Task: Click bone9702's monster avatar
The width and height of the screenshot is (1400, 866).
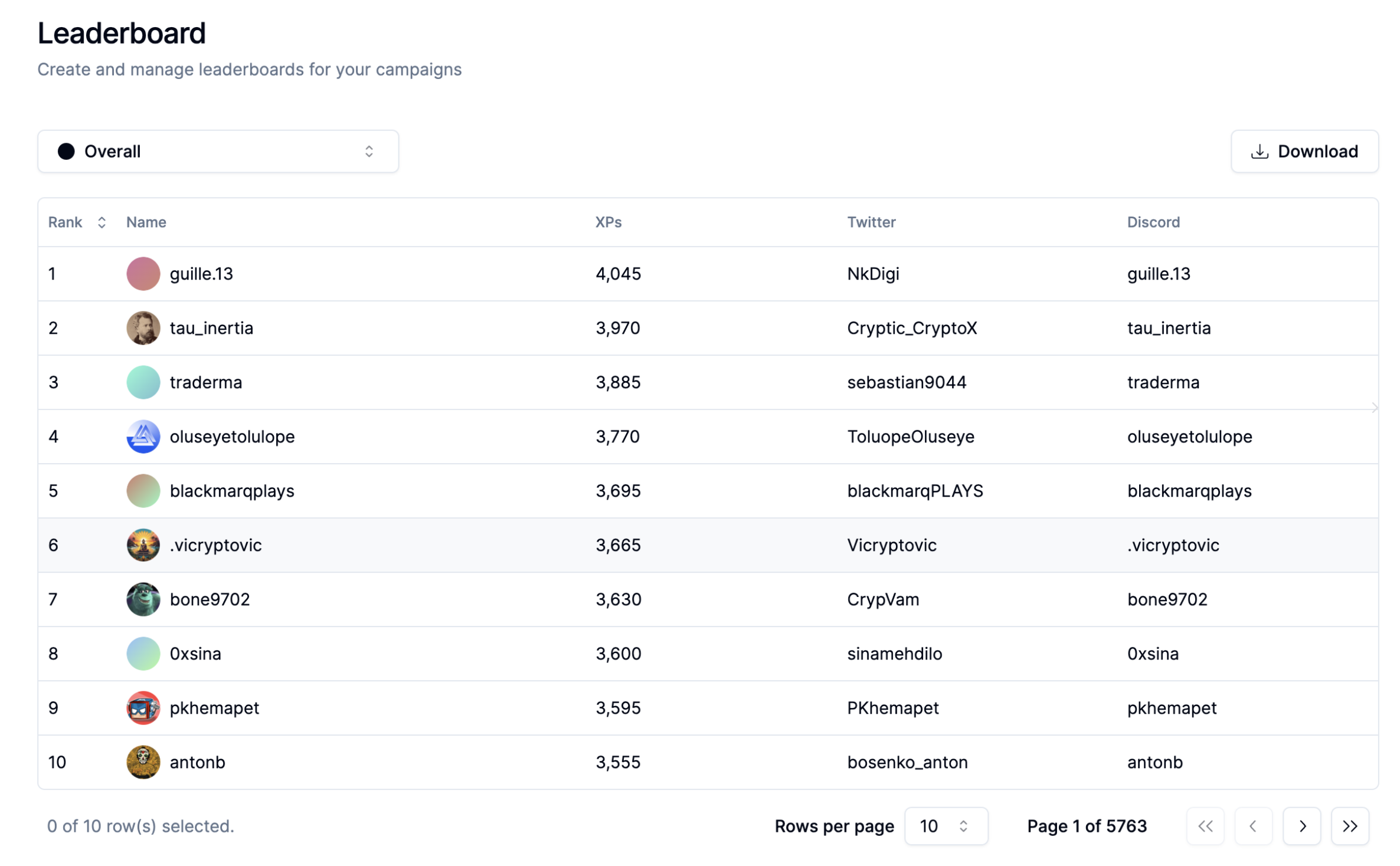Action: point(143,599)
